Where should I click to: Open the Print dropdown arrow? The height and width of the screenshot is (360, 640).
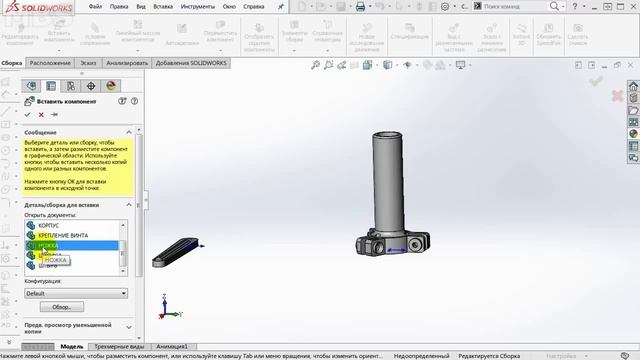pyautogui.click(x=370, y=7)
